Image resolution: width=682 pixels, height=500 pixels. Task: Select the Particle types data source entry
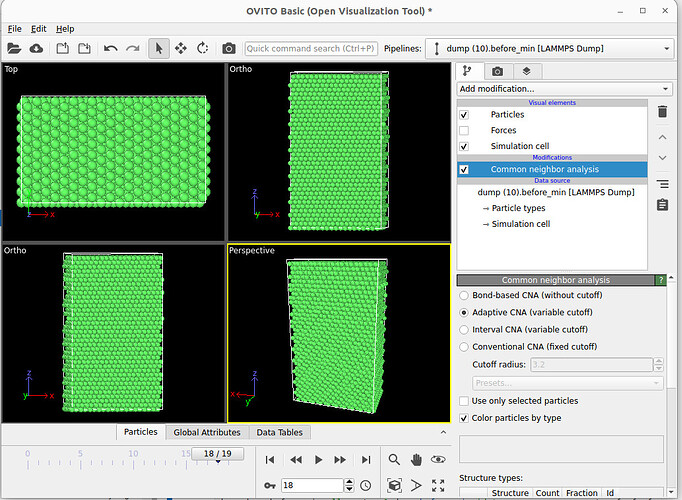point(518,208)
